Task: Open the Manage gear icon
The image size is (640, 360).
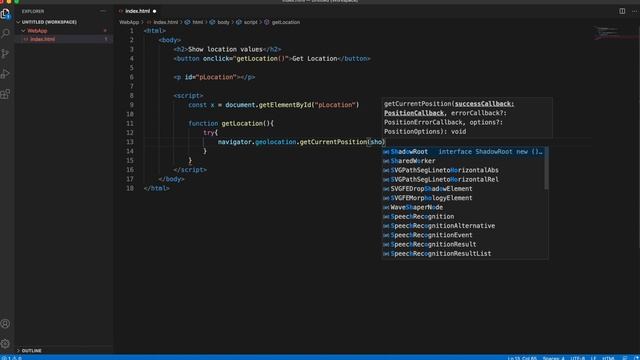Action: [x=5, y=344]
